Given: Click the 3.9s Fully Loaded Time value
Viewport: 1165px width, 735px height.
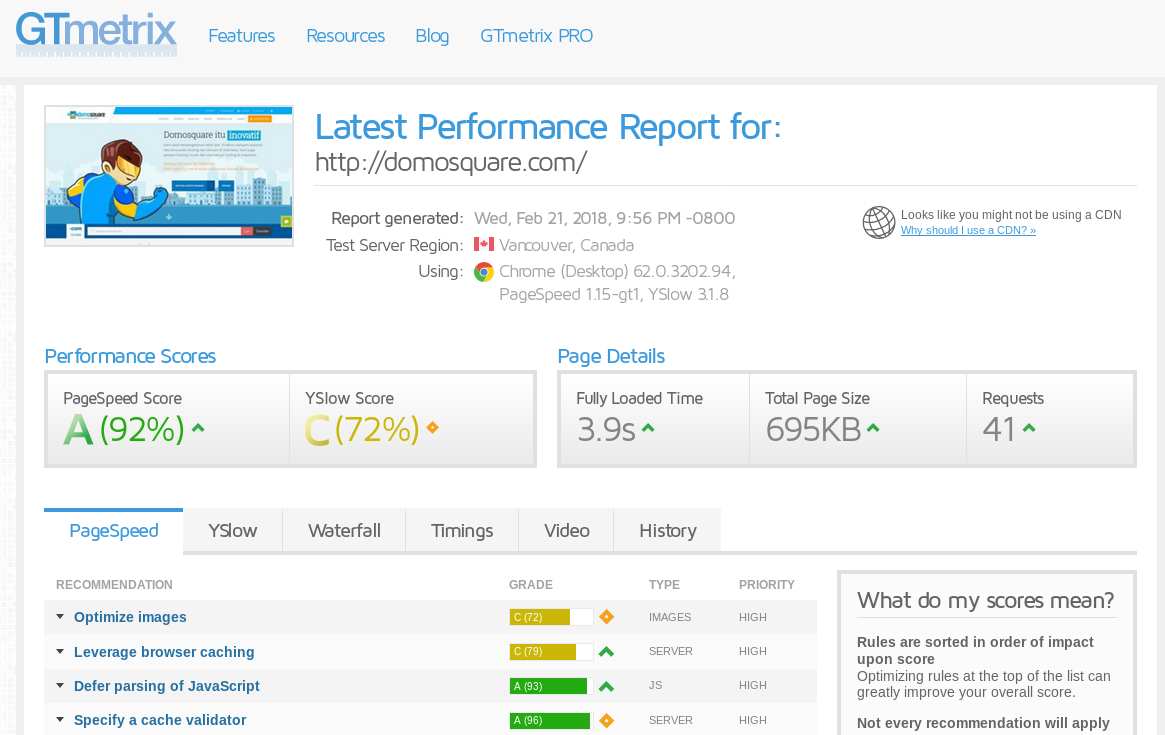Looking at the screenshot, I should click(606, 430).
